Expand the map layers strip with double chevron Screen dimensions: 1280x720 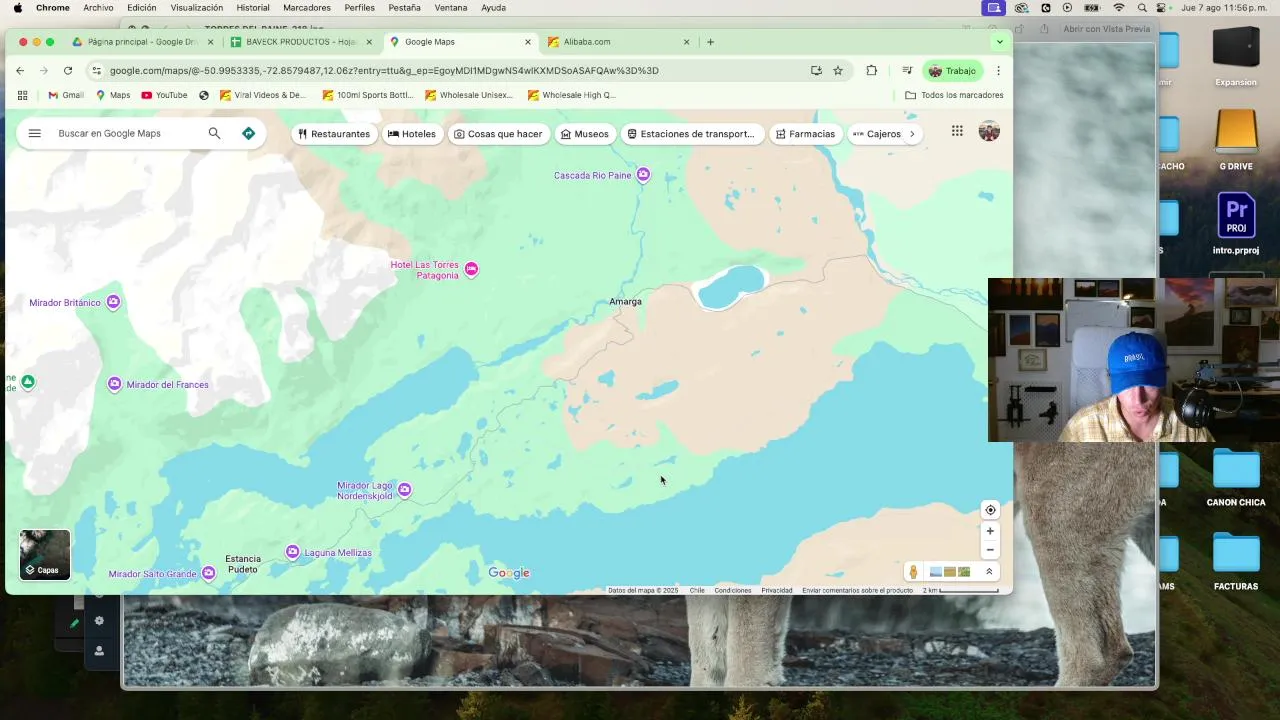tap(989, 572)
